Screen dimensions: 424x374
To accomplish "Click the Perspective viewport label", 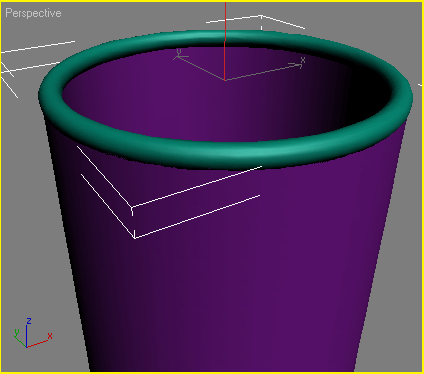I will (33, 13).
